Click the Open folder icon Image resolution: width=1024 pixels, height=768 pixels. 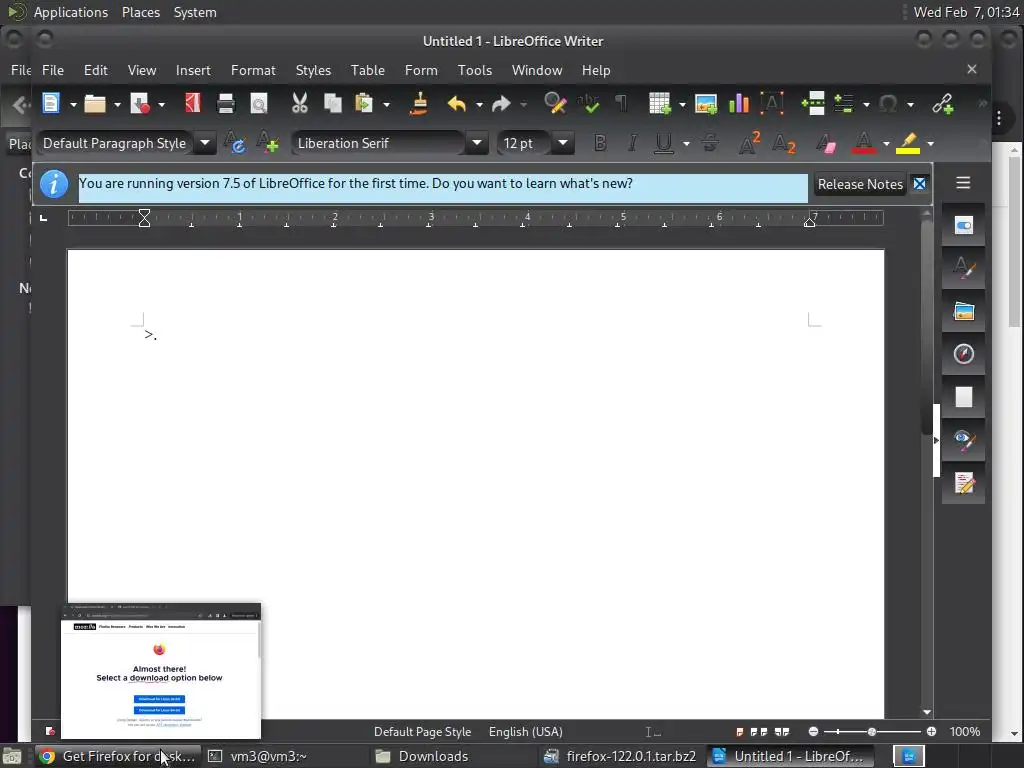[x=95, y=103]
